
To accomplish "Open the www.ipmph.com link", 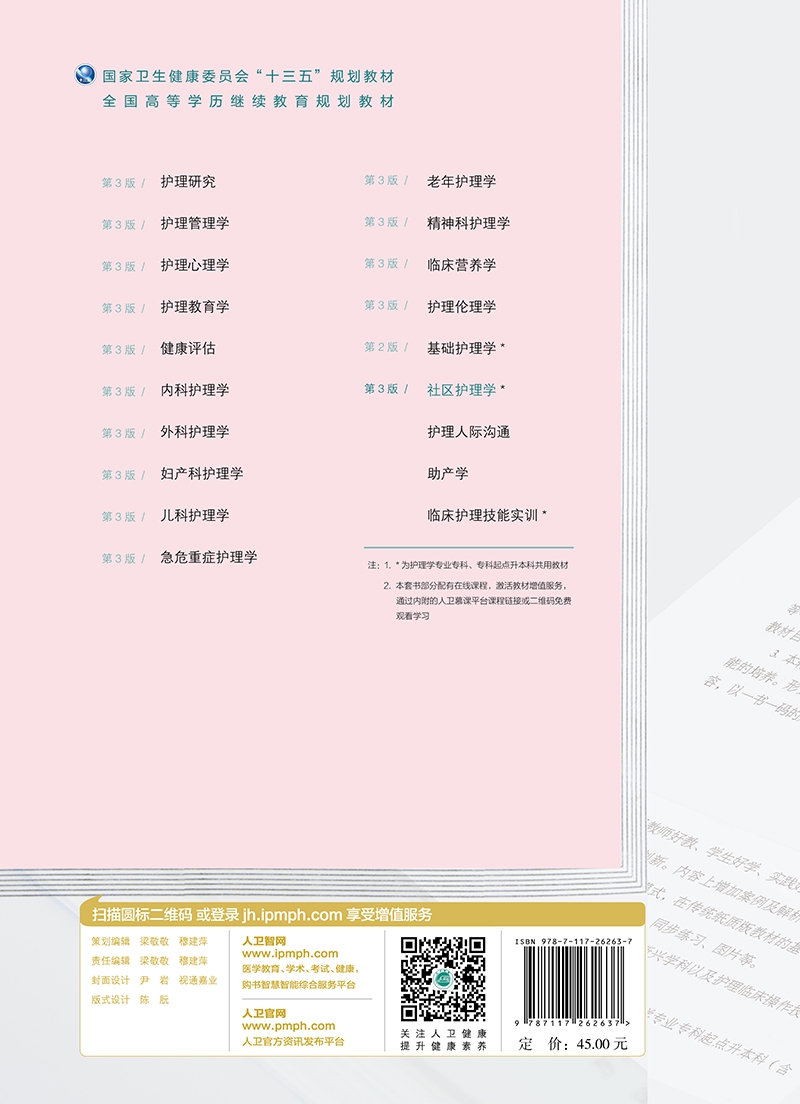I will [x=290, y=954].
